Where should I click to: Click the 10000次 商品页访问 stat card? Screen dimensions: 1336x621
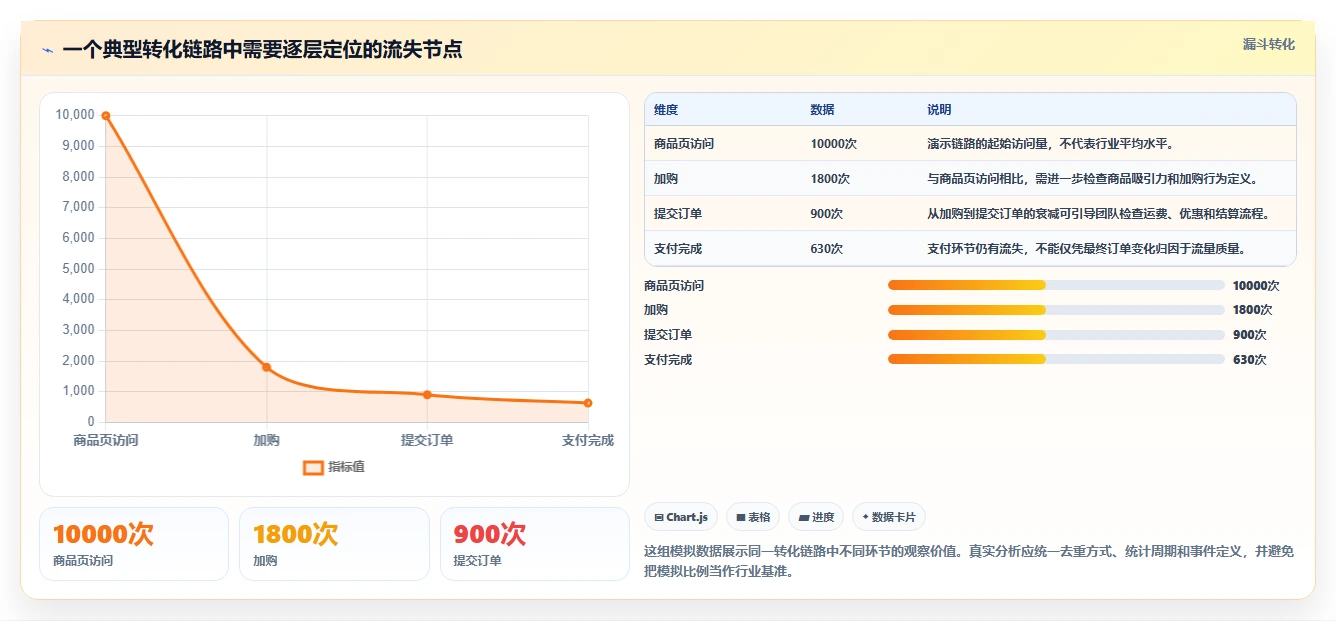click(134, 544)
